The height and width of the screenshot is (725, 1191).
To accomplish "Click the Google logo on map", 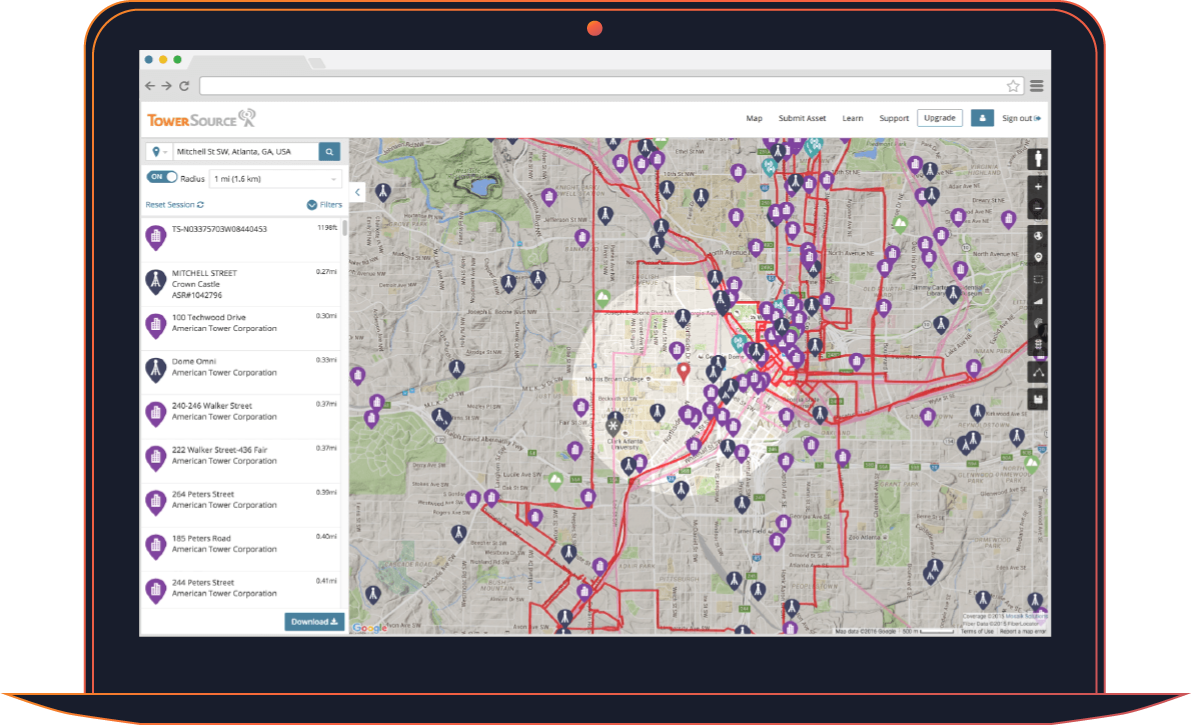I will [x=370, y=628].
